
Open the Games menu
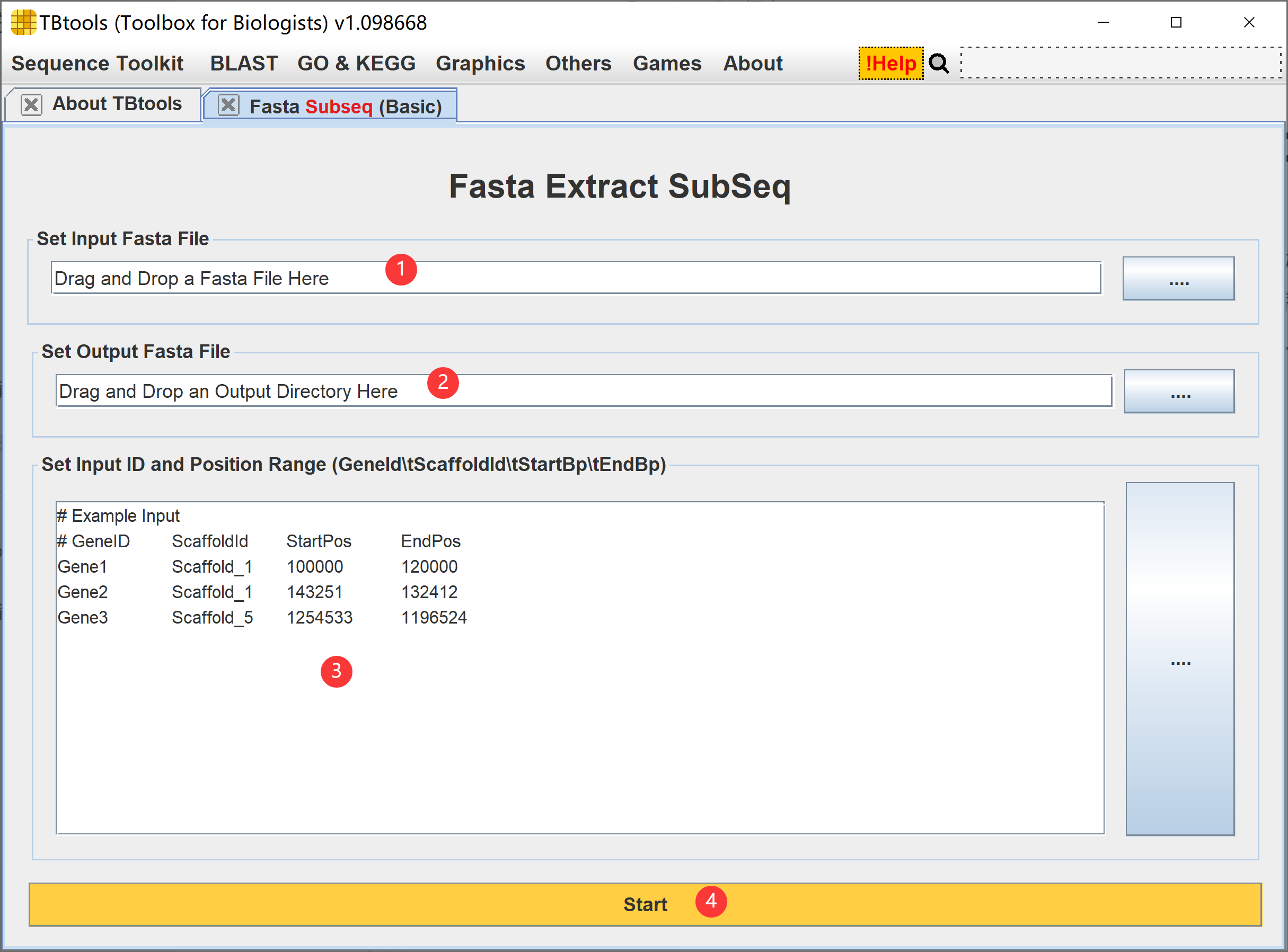[x=667, y=64]
